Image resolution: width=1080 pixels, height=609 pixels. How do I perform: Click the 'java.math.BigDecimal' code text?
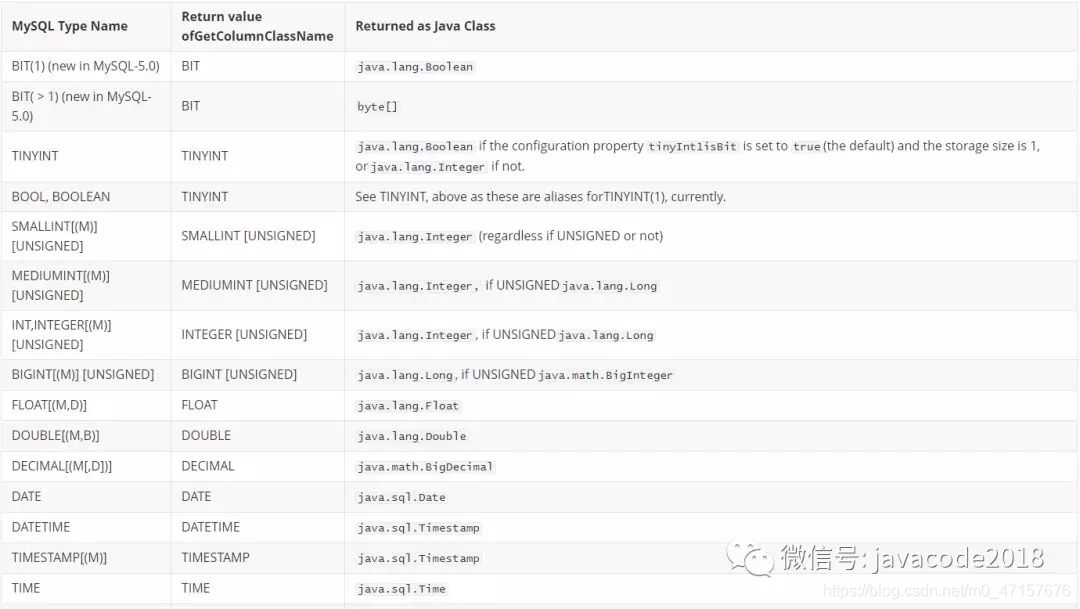(x=425, y=467)
